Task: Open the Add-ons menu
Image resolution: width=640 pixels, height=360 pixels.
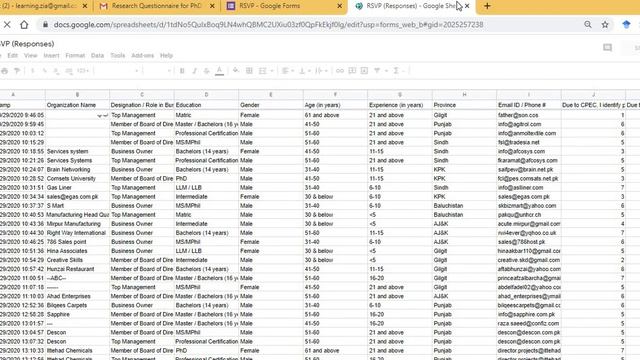Action: (142, 56)
